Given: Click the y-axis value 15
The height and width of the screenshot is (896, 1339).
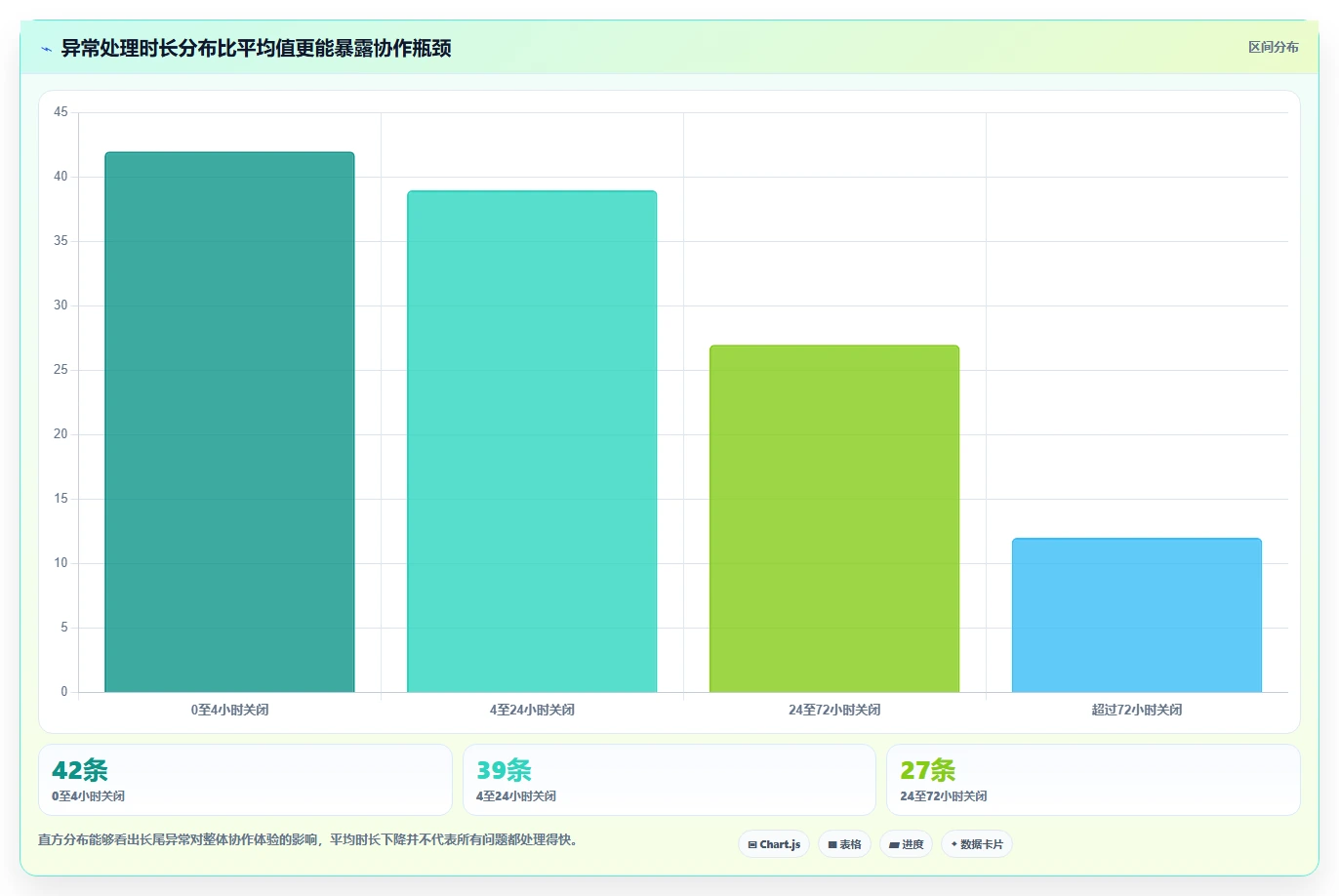Looking at the screenshot, I should click(x=61, y=499).
